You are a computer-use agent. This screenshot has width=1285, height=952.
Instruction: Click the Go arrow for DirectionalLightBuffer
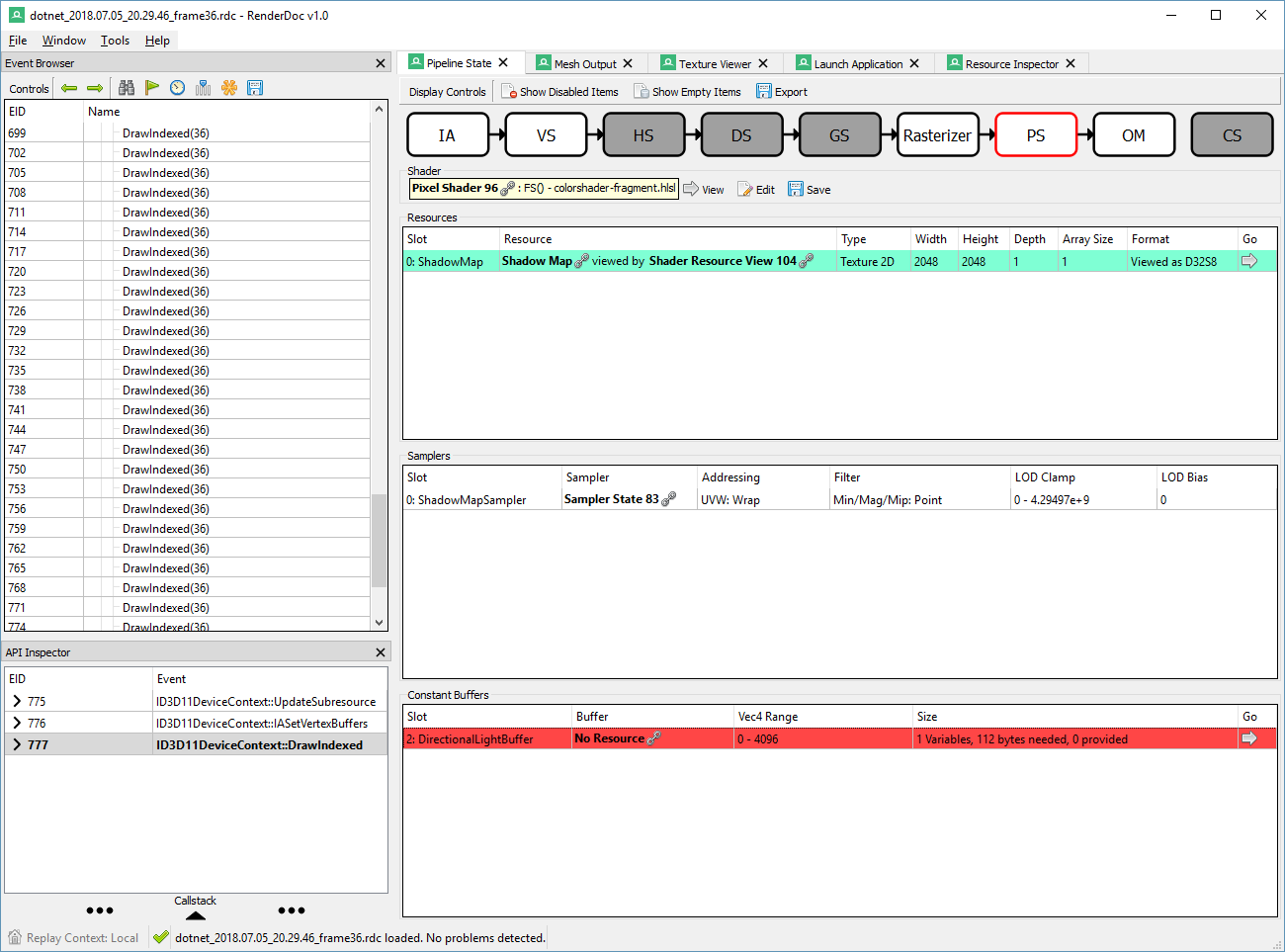click(1251, 737)
